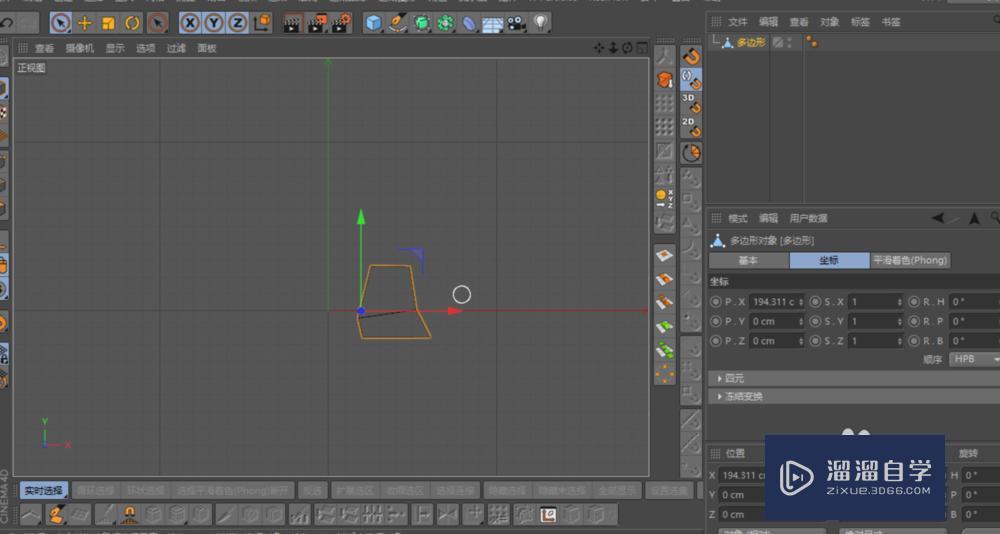Toggle P.Y keyframe radio circle
Viewport: 1000px width, 534px height.
coord(716,322)
